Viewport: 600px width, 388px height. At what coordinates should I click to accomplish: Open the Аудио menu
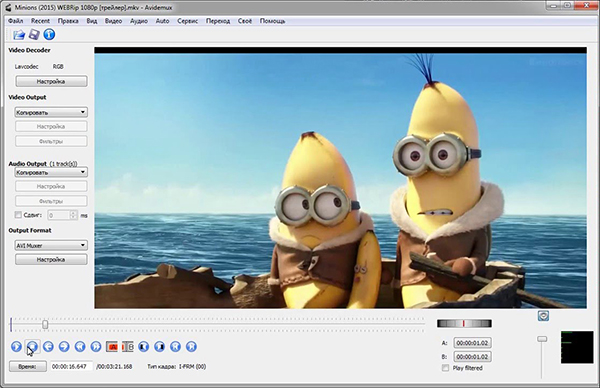139,21
